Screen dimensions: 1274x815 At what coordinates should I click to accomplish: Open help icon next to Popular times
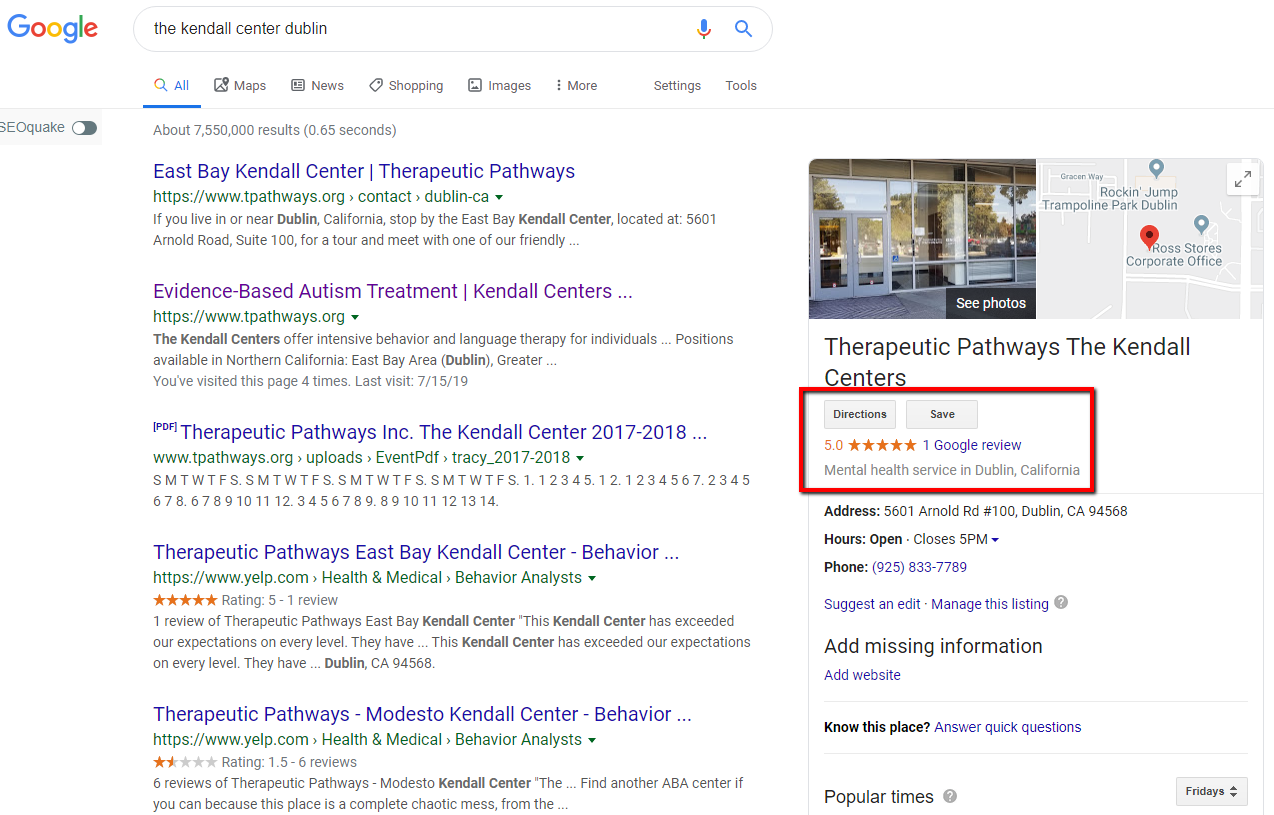[x=950, y=797]
